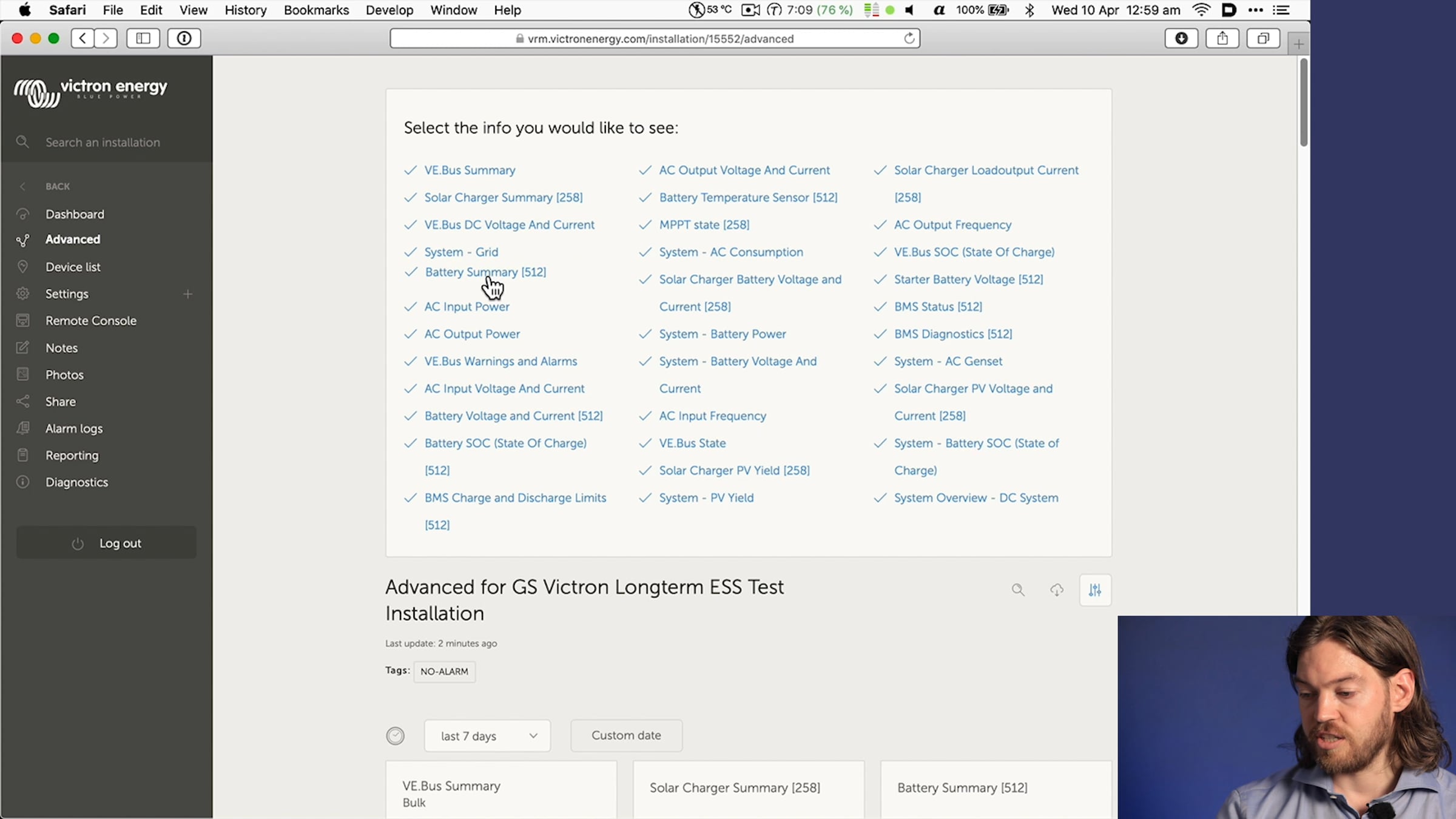Open Safari's Share button
This screenshot has width=1456, height=819.
click(1222, 38)
